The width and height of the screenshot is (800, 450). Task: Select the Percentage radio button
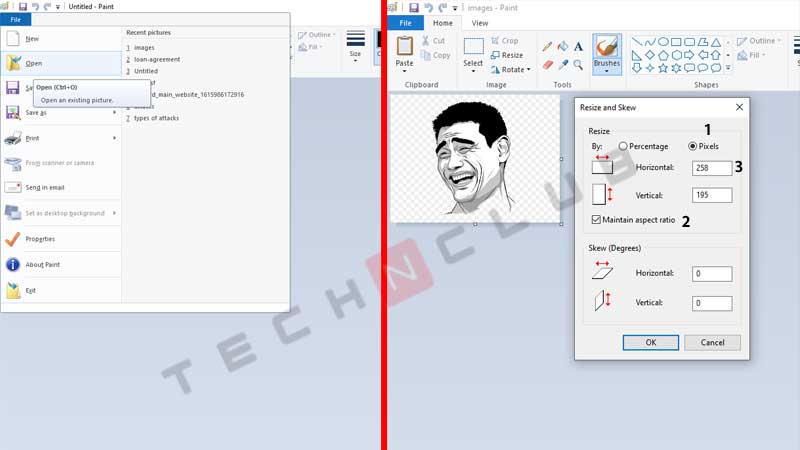coord(623,146)
